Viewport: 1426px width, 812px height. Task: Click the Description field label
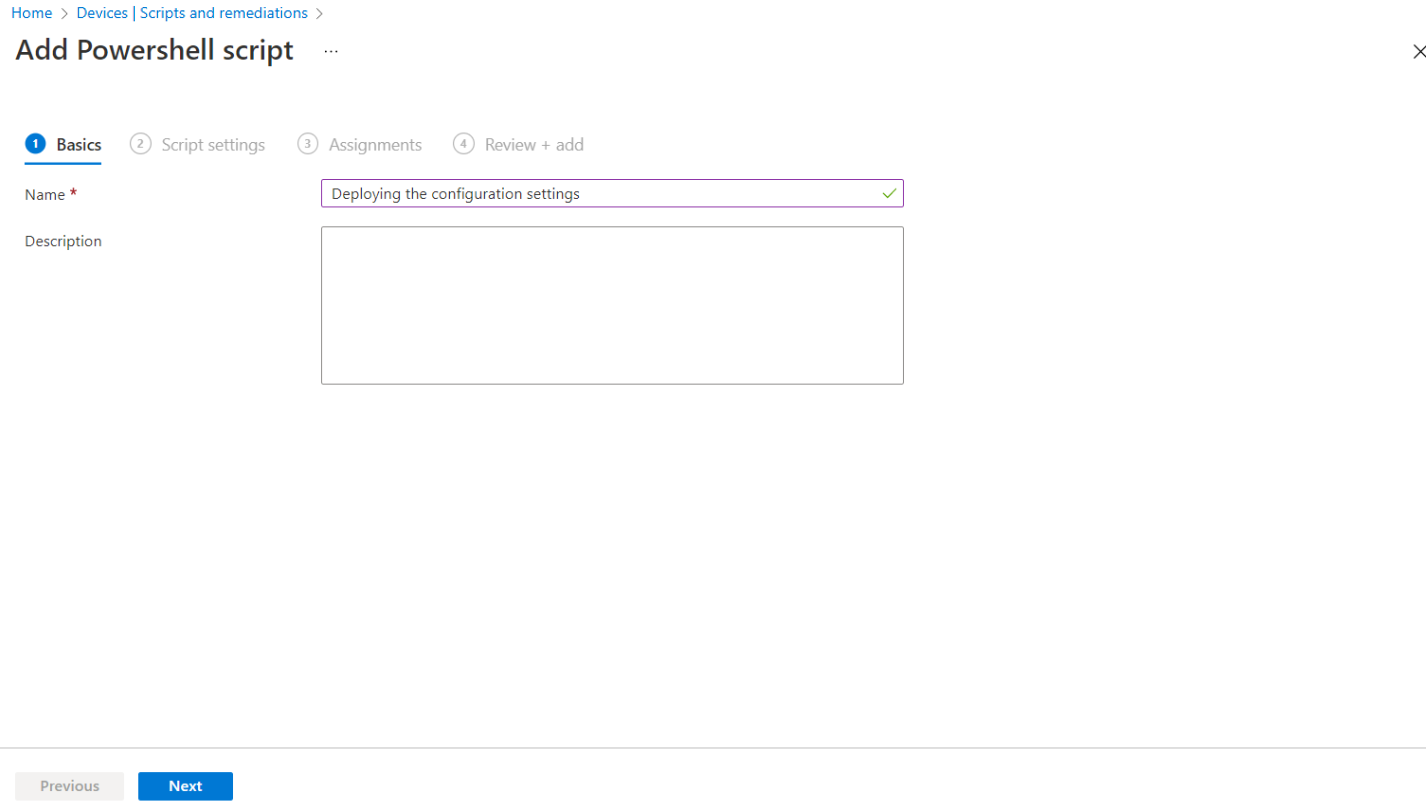[63, 241]
